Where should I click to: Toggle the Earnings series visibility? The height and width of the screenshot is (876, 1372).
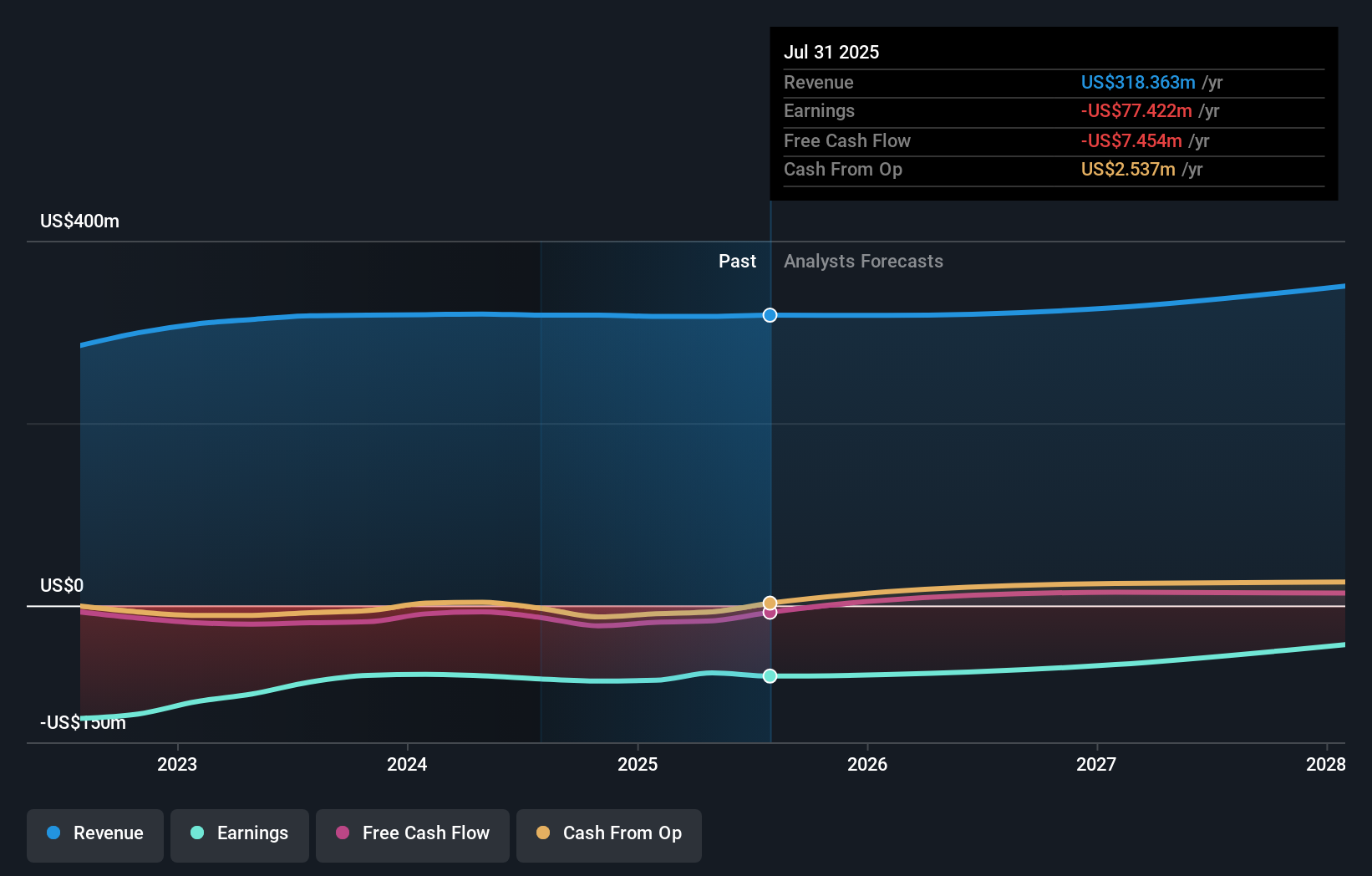click(240, 833)
